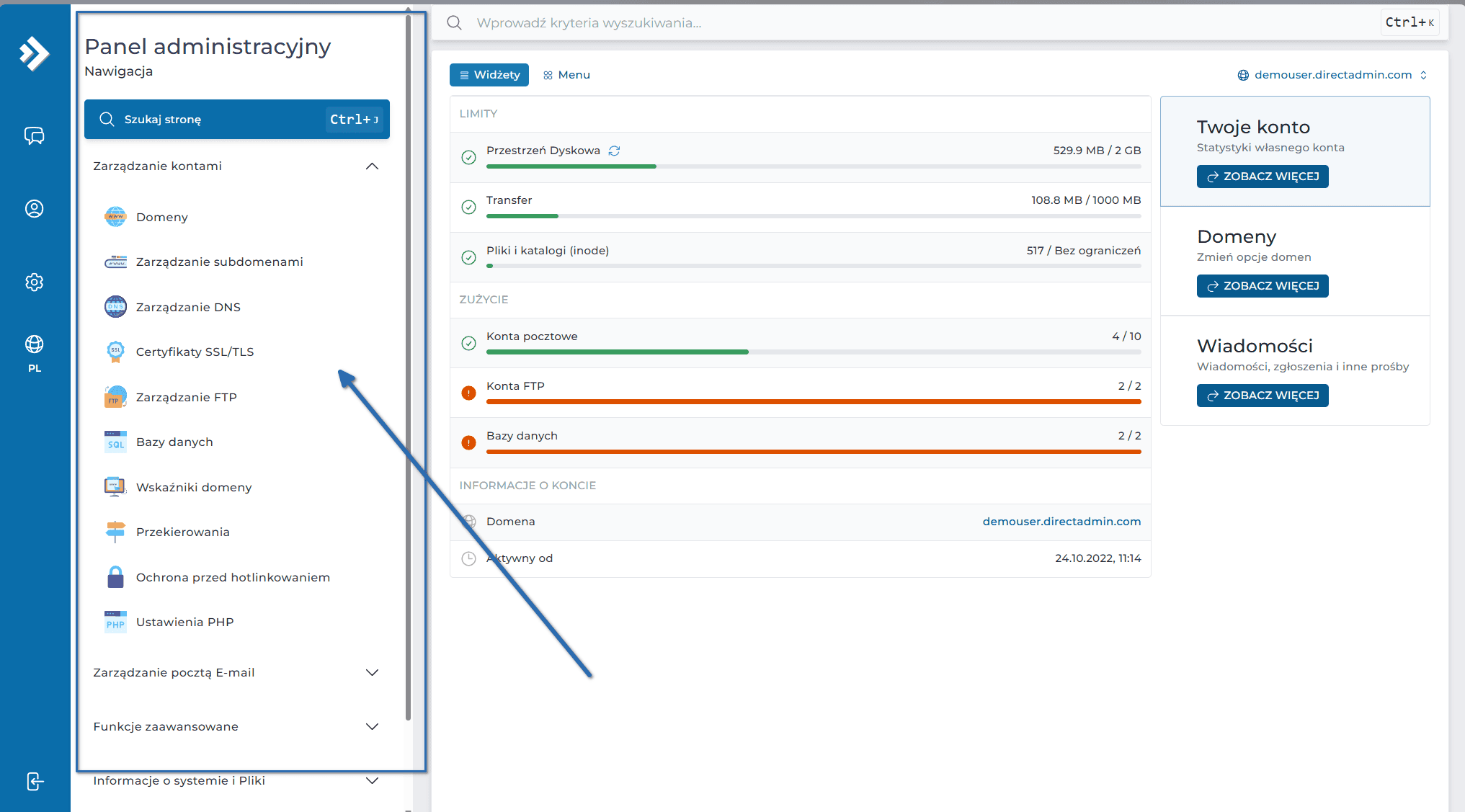Click ZOBACZ WIĘCEJ under Twoje konto
This screenshot has width=1465, height=812.
1263,177
